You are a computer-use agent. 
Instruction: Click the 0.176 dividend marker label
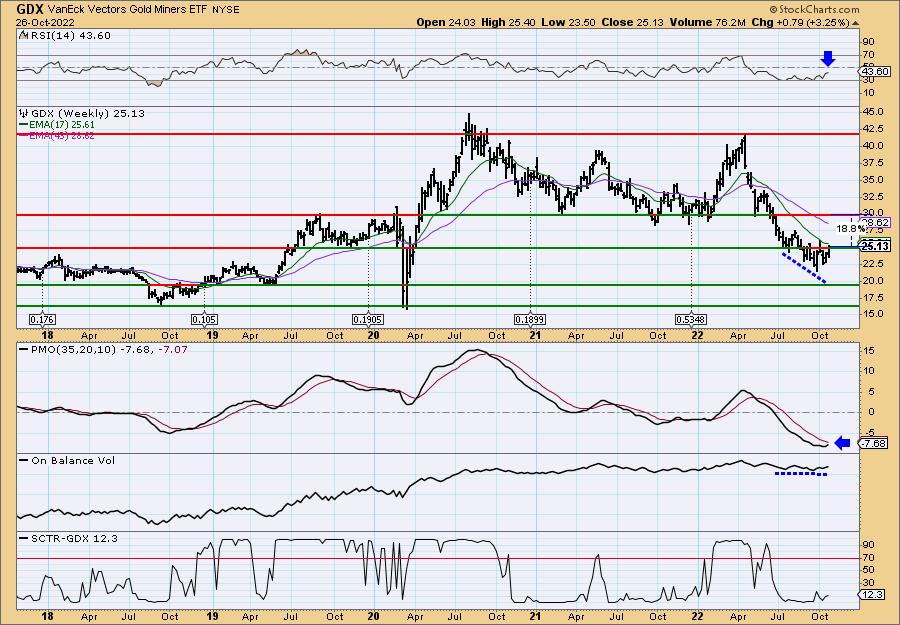tap(42, 319)
